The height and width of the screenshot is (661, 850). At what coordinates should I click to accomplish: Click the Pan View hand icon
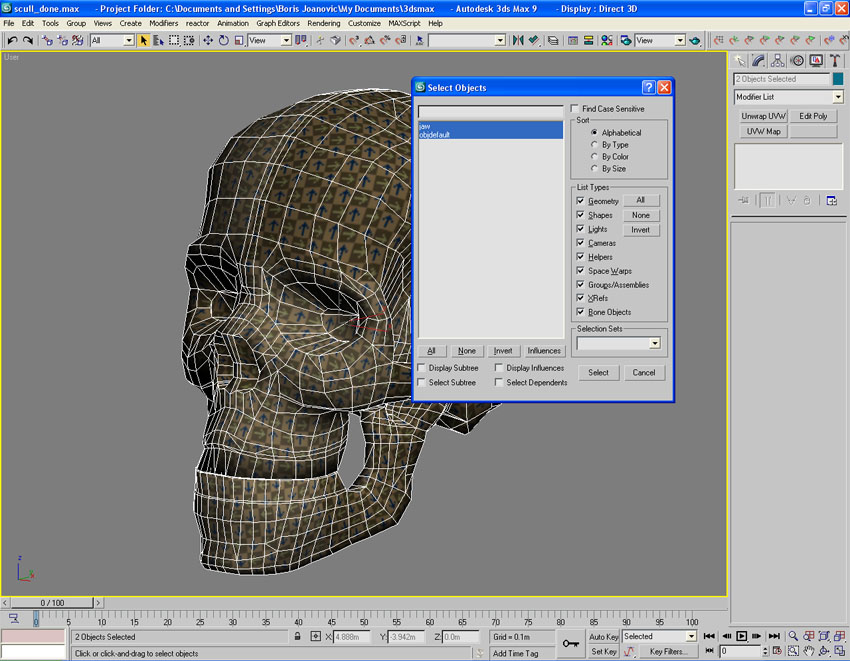(x=809, y=651)
